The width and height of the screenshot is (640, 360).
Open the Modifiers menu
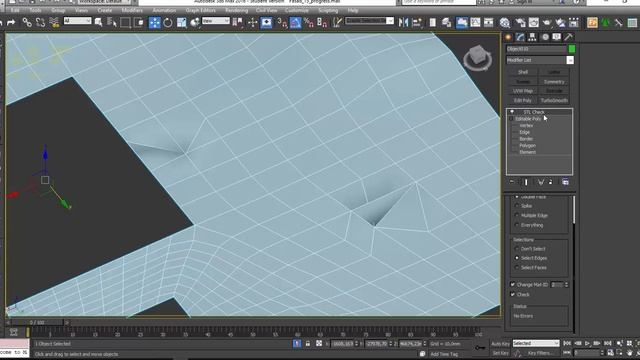tap(132, 10)
